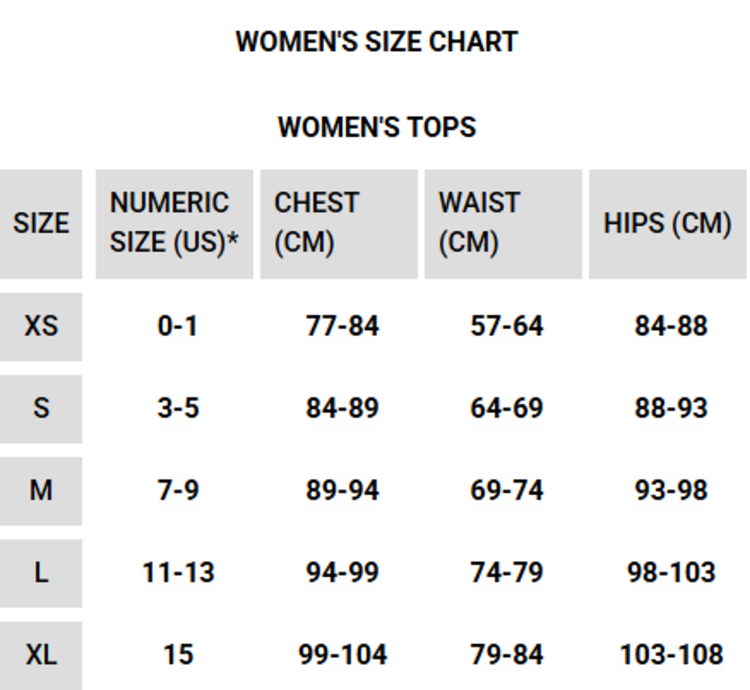This screenshot has width=750, height=690.
Task: Click the XS size row label
Action: (41, 326)
